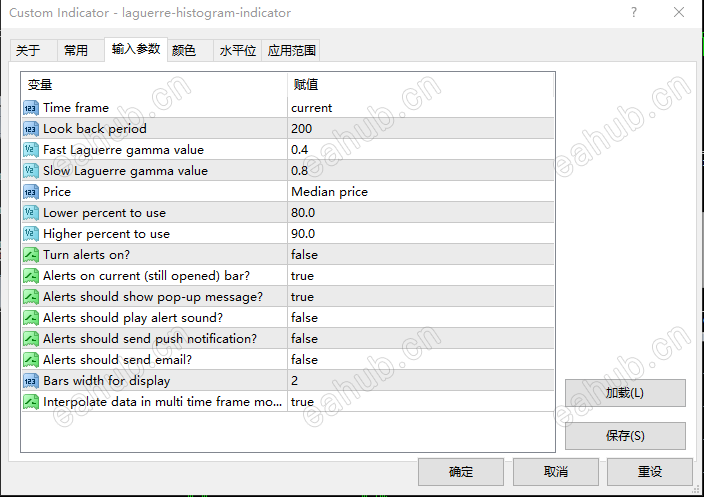Click the icon for send email row
This screenshot has height=497, width=704.
click(x=31, y=360)
